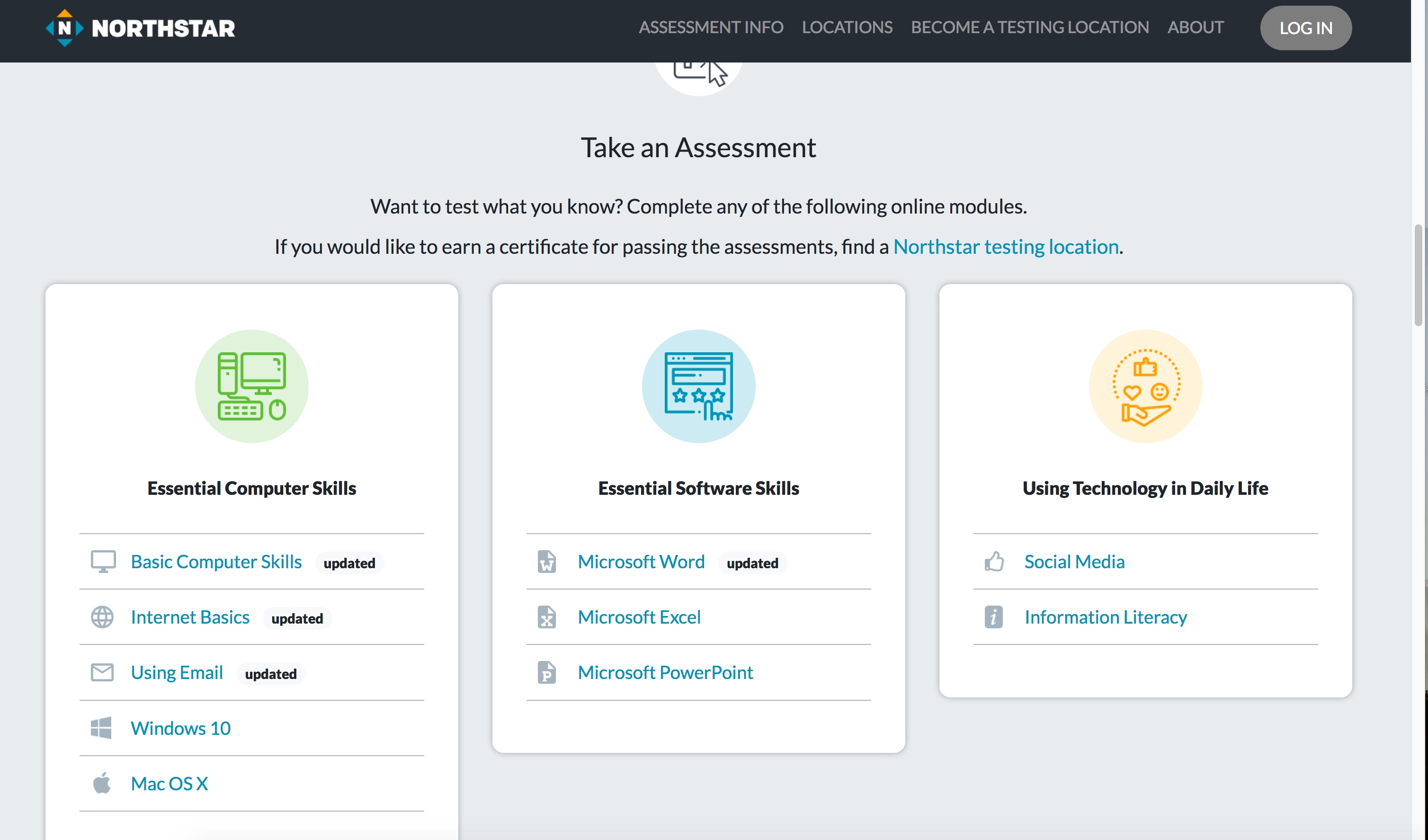Click the monitor icon next to Basic Computer Skills
The image size is (1428, 840).
coord(103,562)
